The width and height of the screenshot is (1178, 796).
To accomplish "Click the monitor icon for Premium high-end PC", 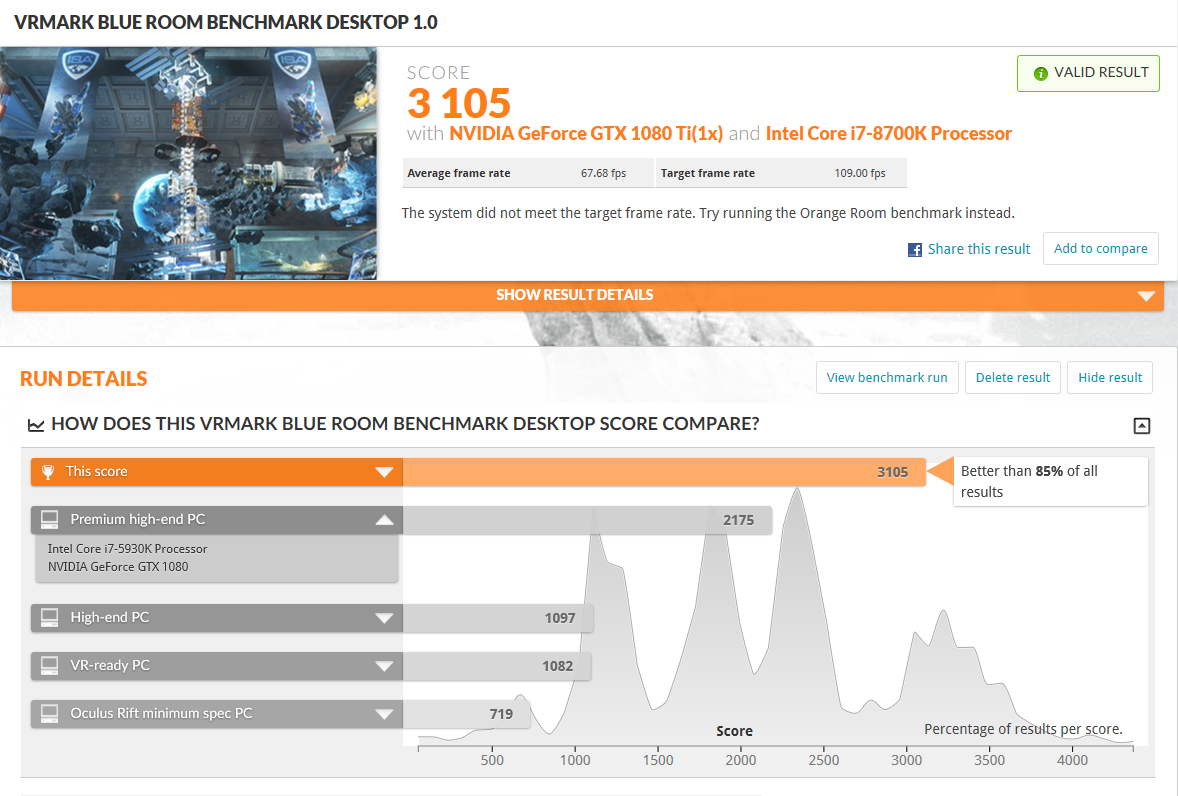I will [50, 520].
